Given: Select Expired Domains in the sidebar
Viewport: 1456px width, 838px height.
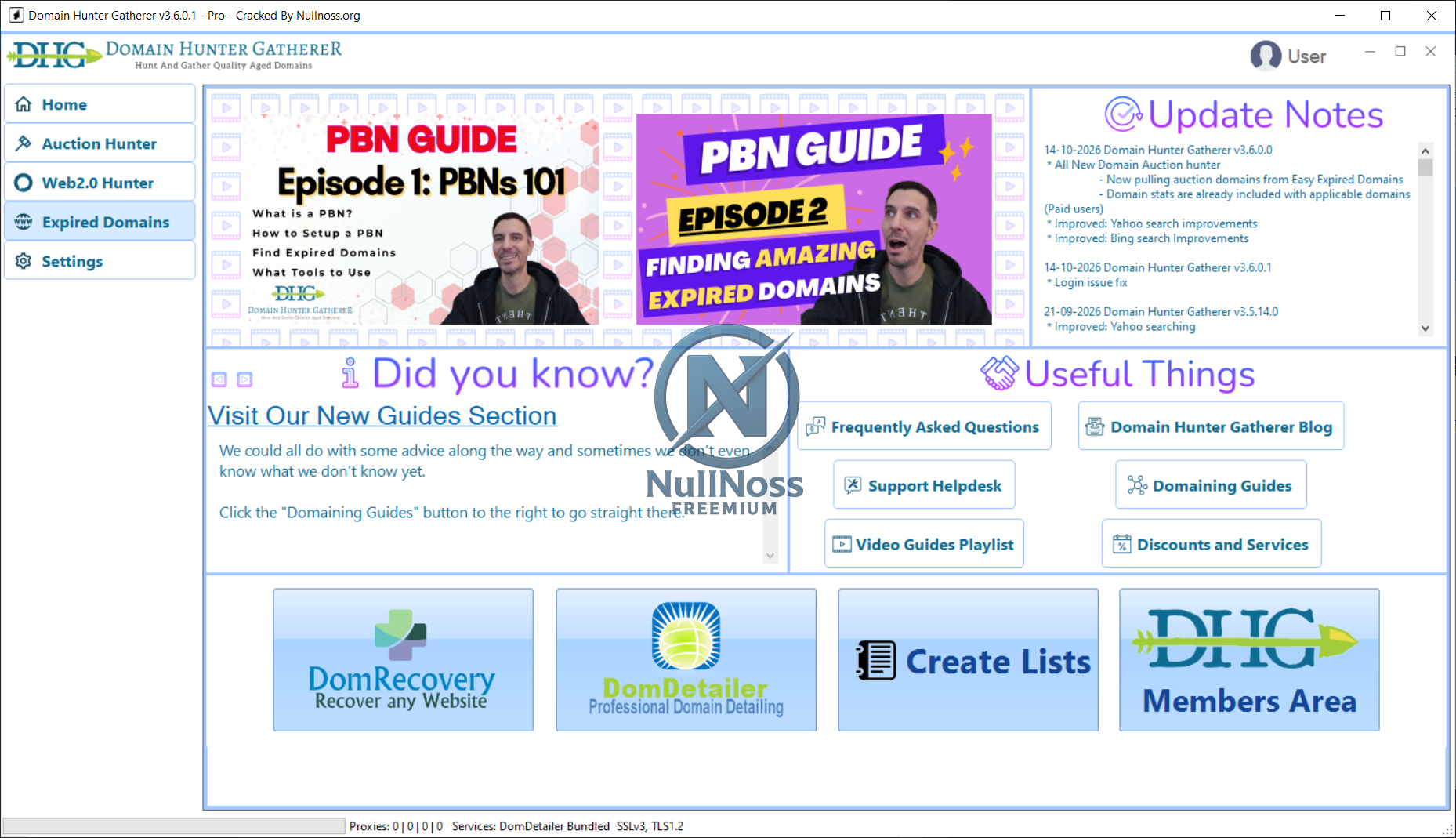Looking at the screenshot, I should (100, 222).
